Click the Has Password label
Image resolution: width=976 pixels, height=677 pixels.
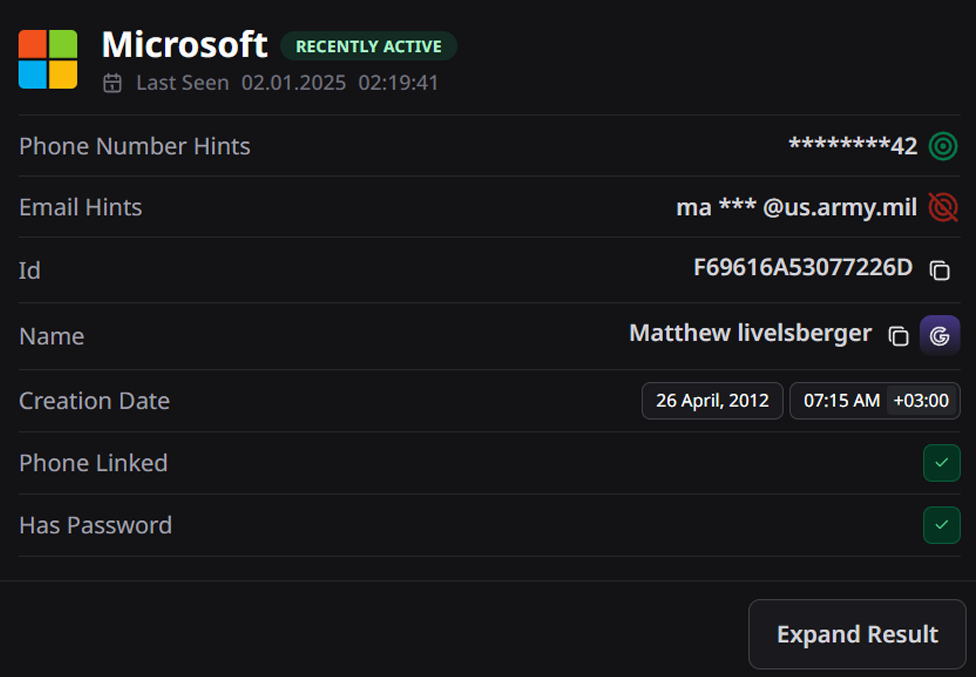[x=95, y=525]
